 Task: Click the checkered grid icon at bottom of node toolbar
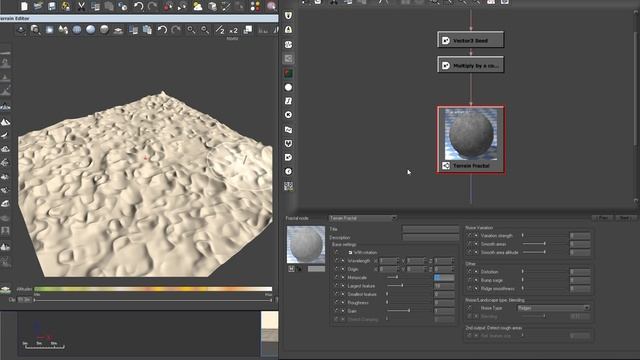coord(288,186)
